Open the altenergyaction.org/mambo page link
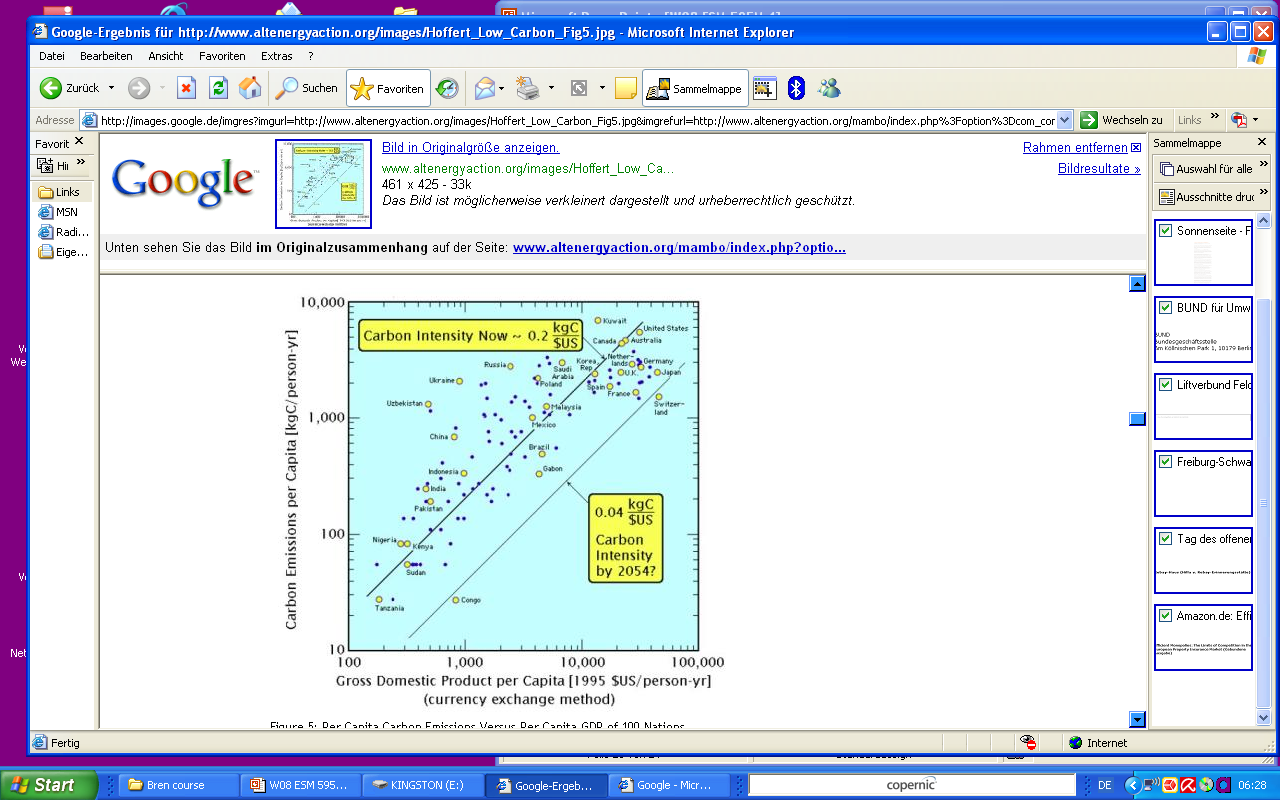Viewport: 1280px width, 800px height. [679, 247]
